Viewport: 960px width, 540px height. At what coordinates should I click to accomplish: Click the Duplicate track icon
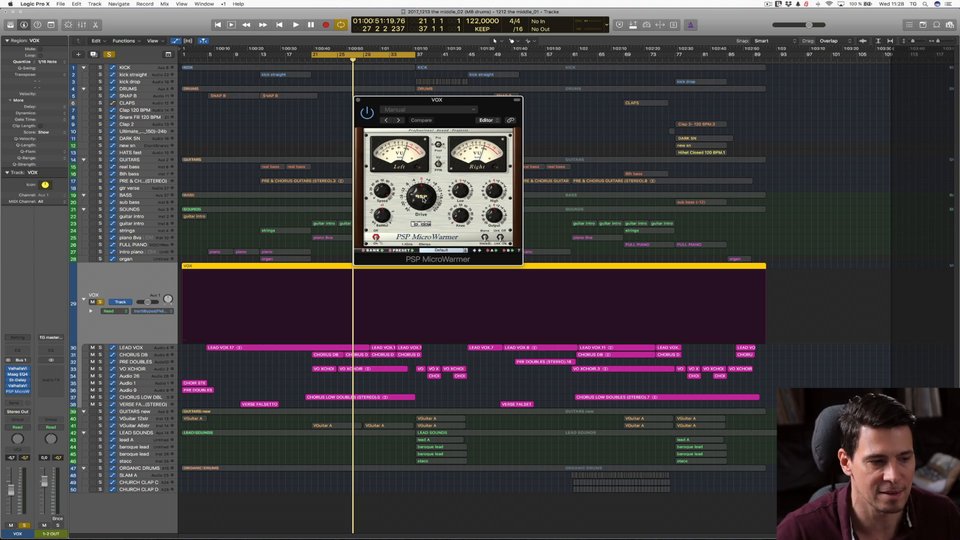(x=94, y=54)
